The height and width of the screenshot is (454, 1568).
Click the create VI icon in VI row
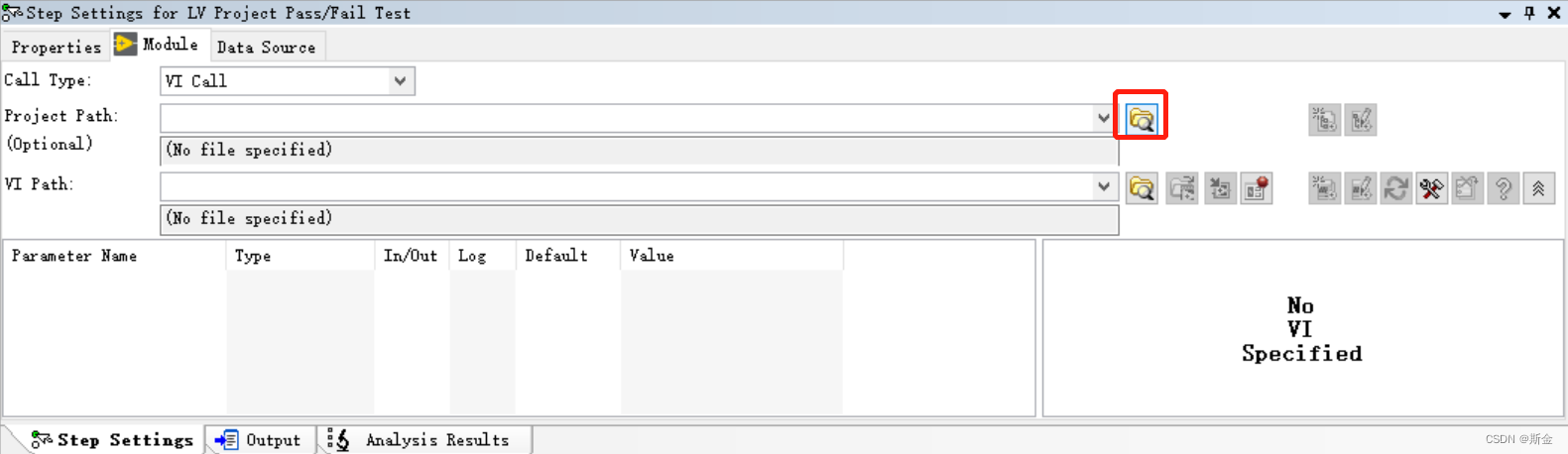tap(1324, 187)
